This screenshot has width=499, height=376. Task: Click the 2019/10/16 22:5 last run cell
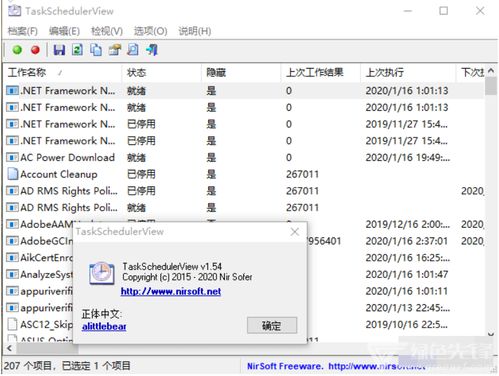click(x=406, y=324)
